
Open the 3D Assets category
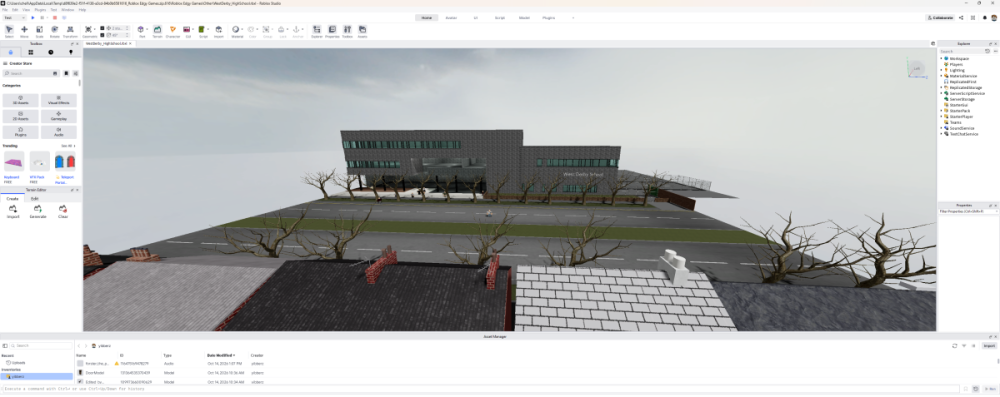20,100
